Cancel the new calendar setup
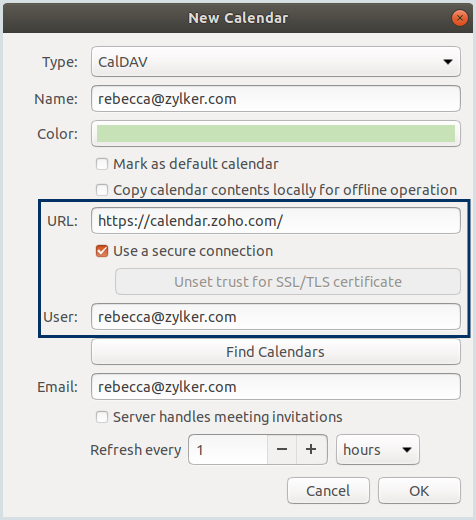The height and width of the screenshot is (520, 476). pyautogui.click(x=328, y=491)
